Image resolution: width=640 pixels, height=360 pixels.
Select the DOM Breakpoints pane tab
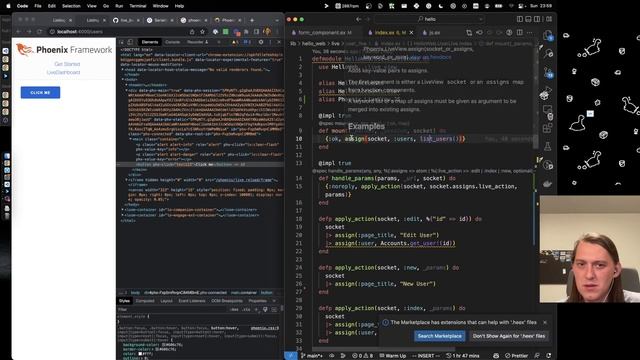(x=227, y=301)
